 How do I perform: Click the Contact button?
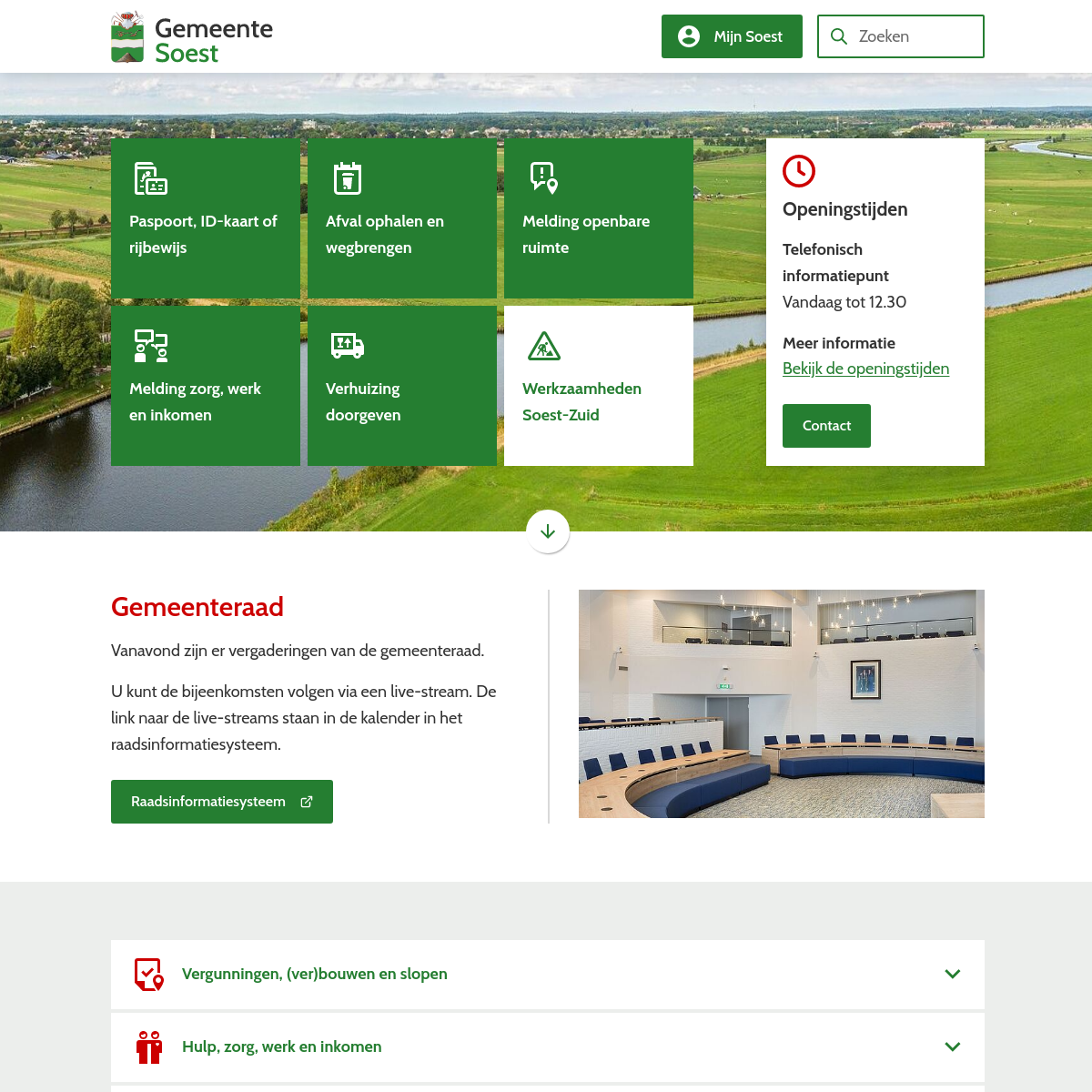point(826,426)
